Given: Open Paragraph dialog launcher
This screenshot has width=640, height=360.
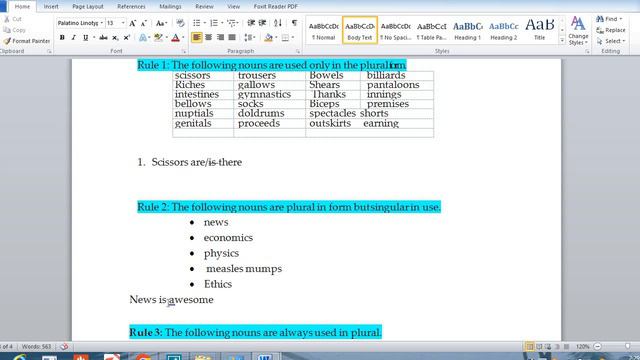Looking at the screenshot, I should tap(298, 51).
